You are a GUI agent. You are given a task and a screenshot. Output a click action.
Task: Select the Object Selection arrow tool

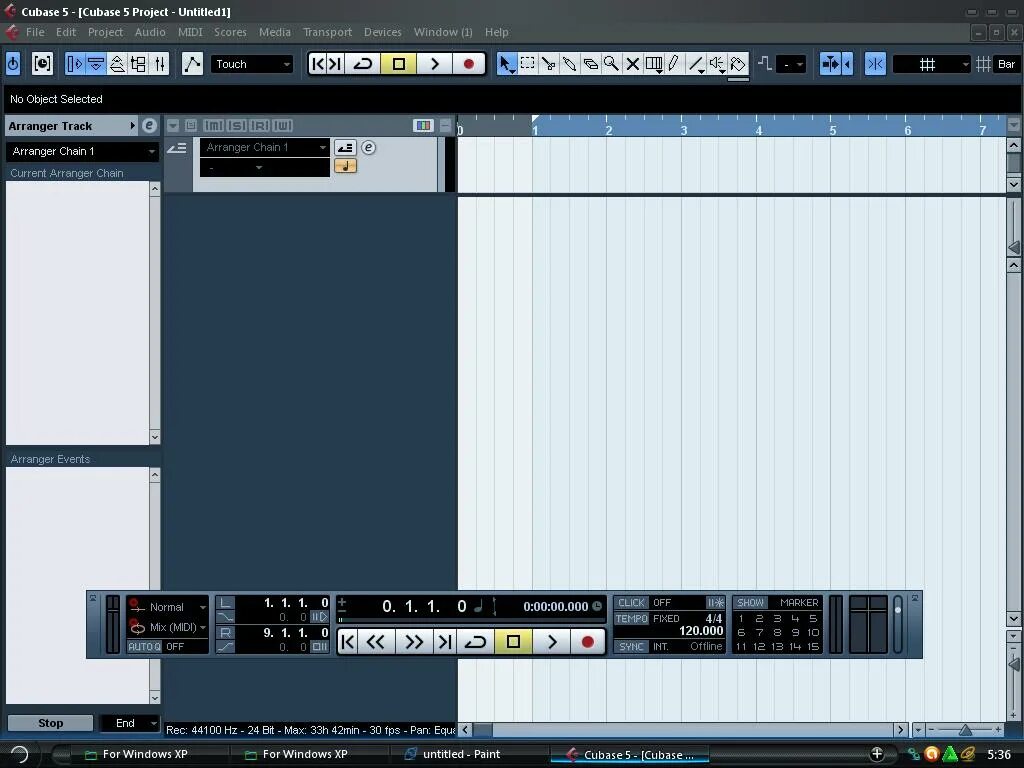505,64
